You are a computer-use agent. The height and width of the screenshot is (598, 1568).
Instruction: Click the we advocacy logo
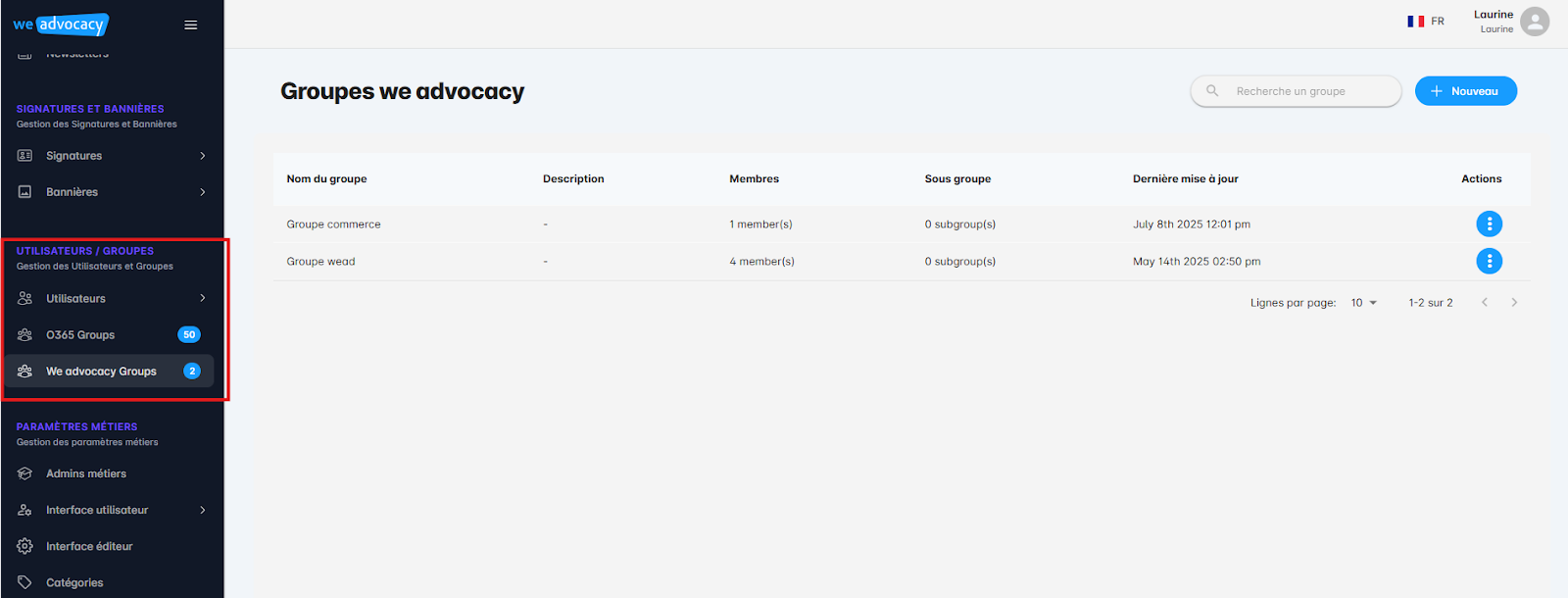[60, 25]
